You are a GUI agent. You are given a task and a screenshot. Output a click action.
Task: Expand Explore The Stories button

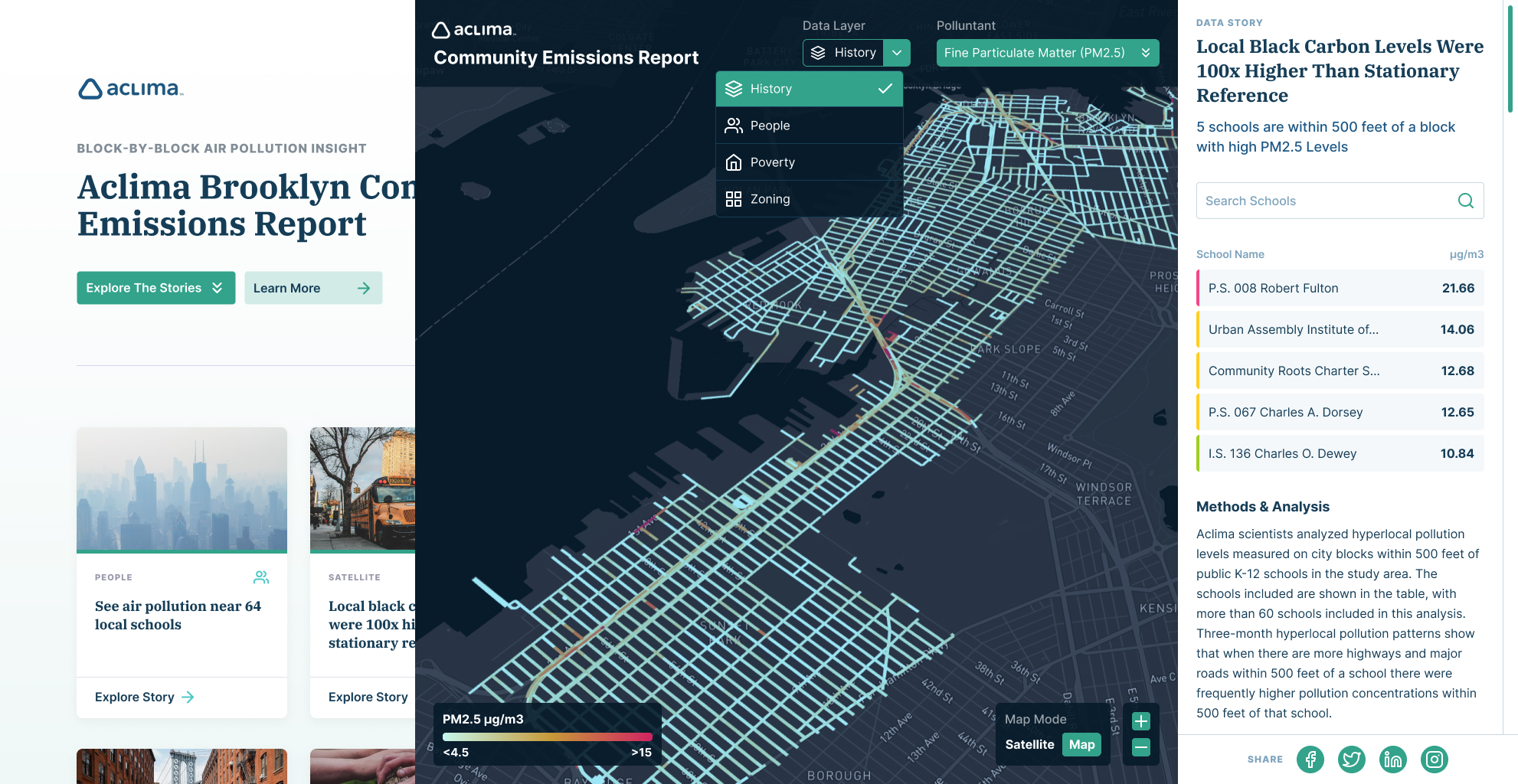(x=156, y=288)
